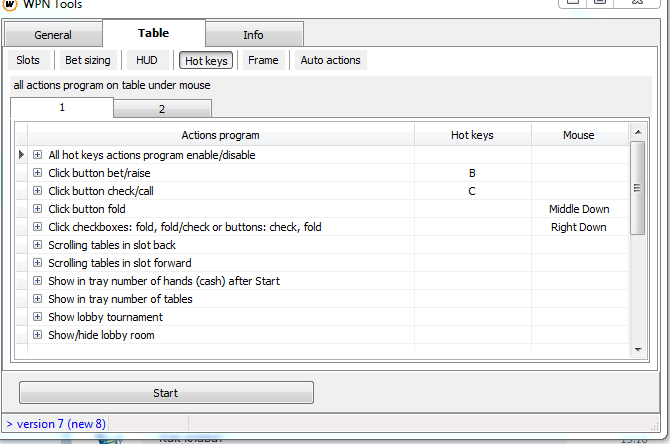Click the WPN Tools title bar icon
The width and height of the screenshot is (670, 444).
click(9, 4)
